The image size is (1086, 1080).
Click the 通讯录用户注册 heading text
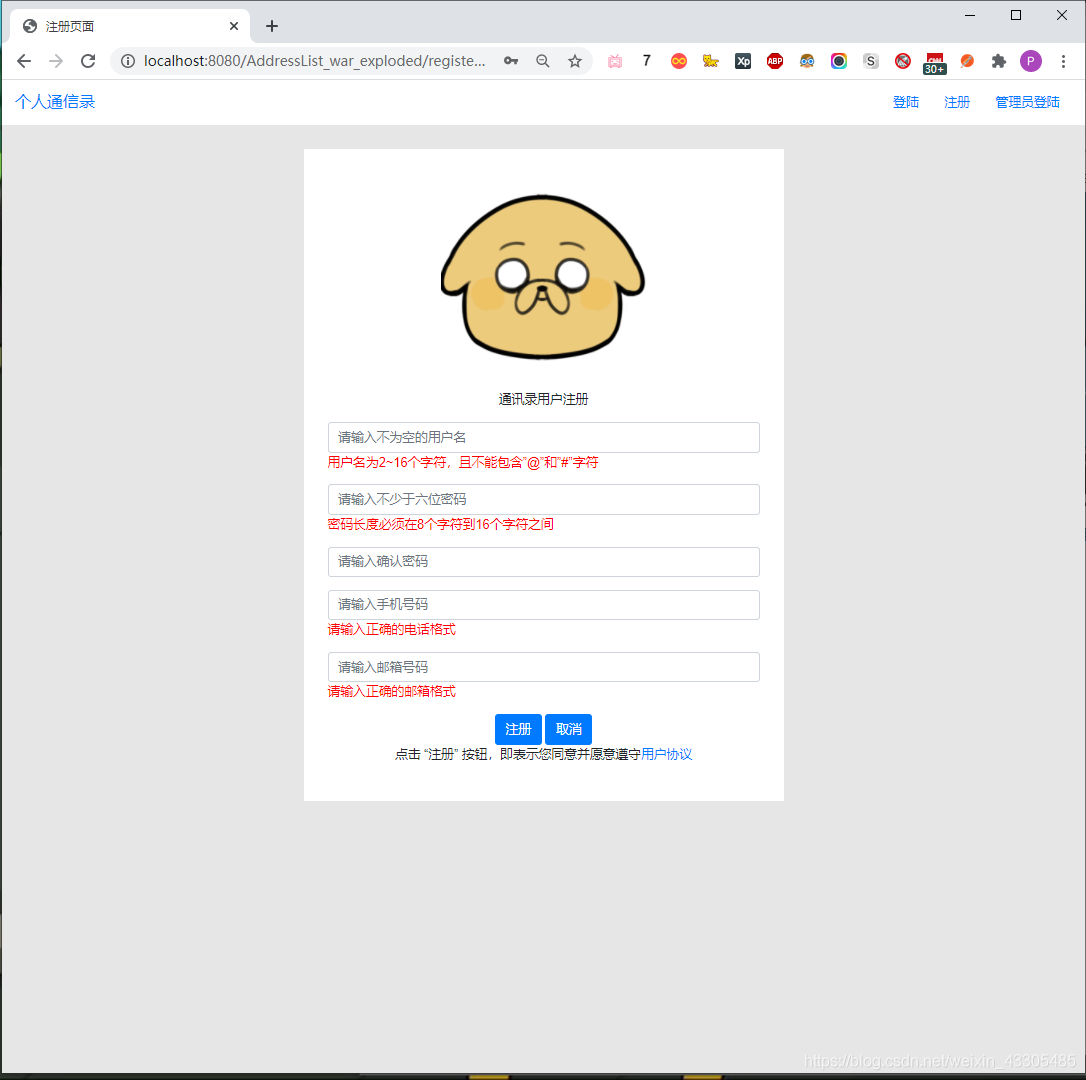click(x=543, y=399)
